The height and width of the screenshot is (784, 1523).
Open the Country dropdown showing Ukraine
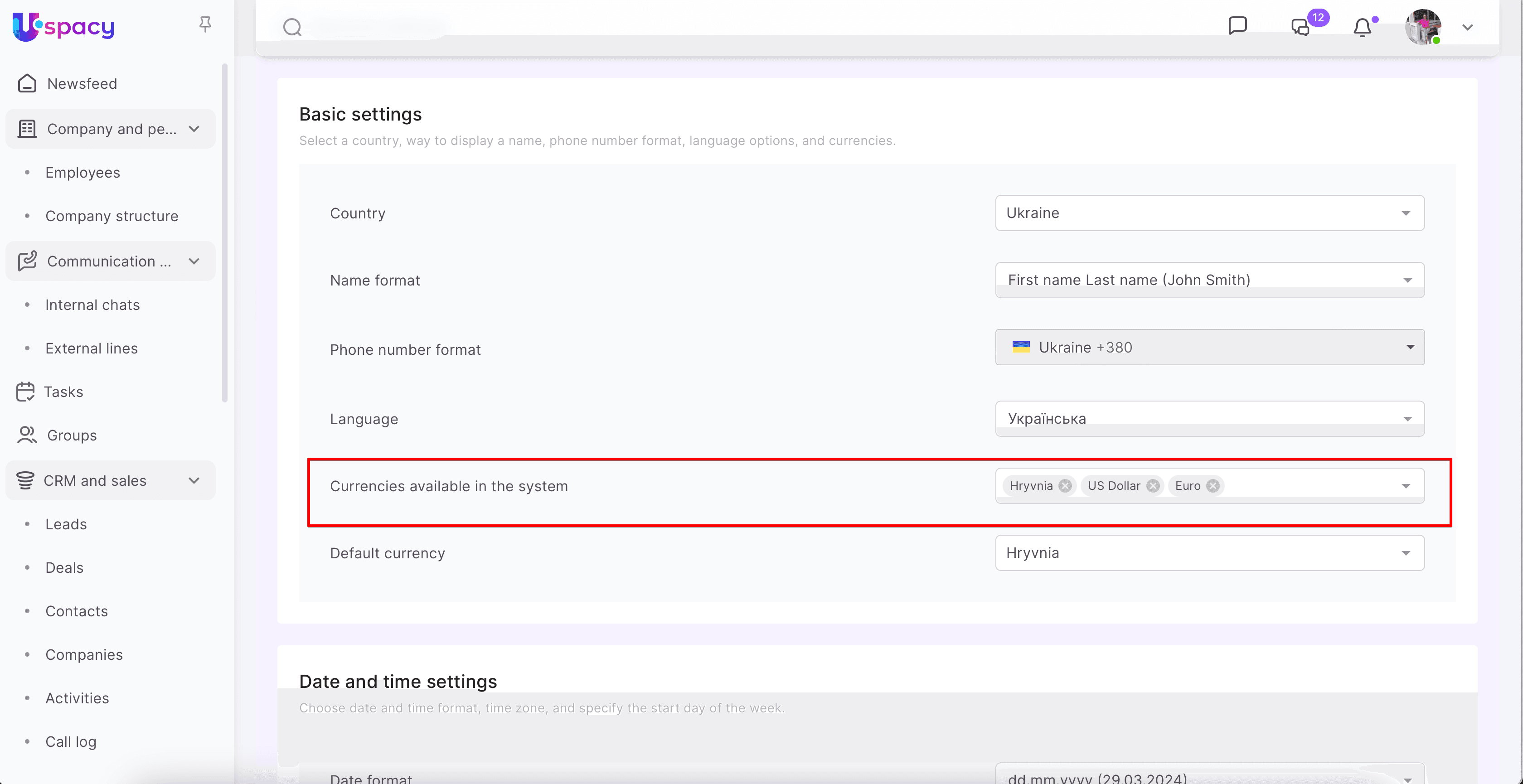[x=1209, y=213]
